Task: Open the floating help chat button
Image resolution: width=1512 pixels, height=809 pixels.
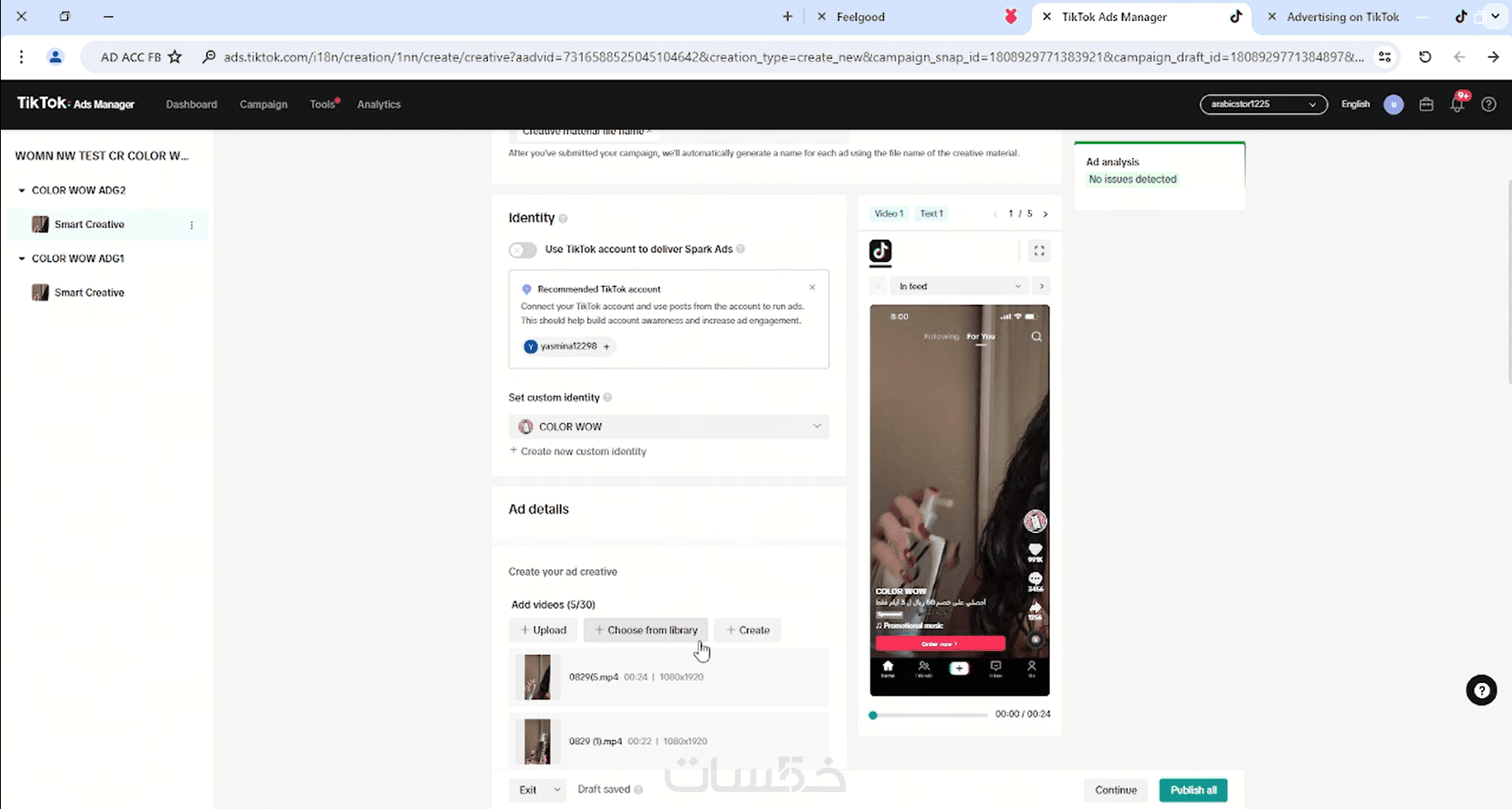Action: point(1482,690)
